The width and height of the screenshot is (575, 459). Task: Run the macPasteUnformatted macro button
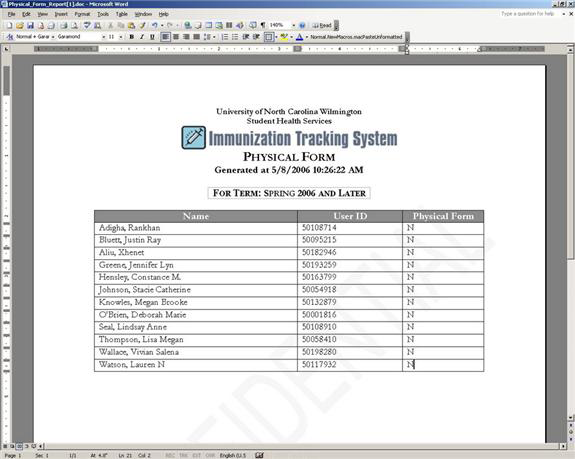click(x=356, y=37)
